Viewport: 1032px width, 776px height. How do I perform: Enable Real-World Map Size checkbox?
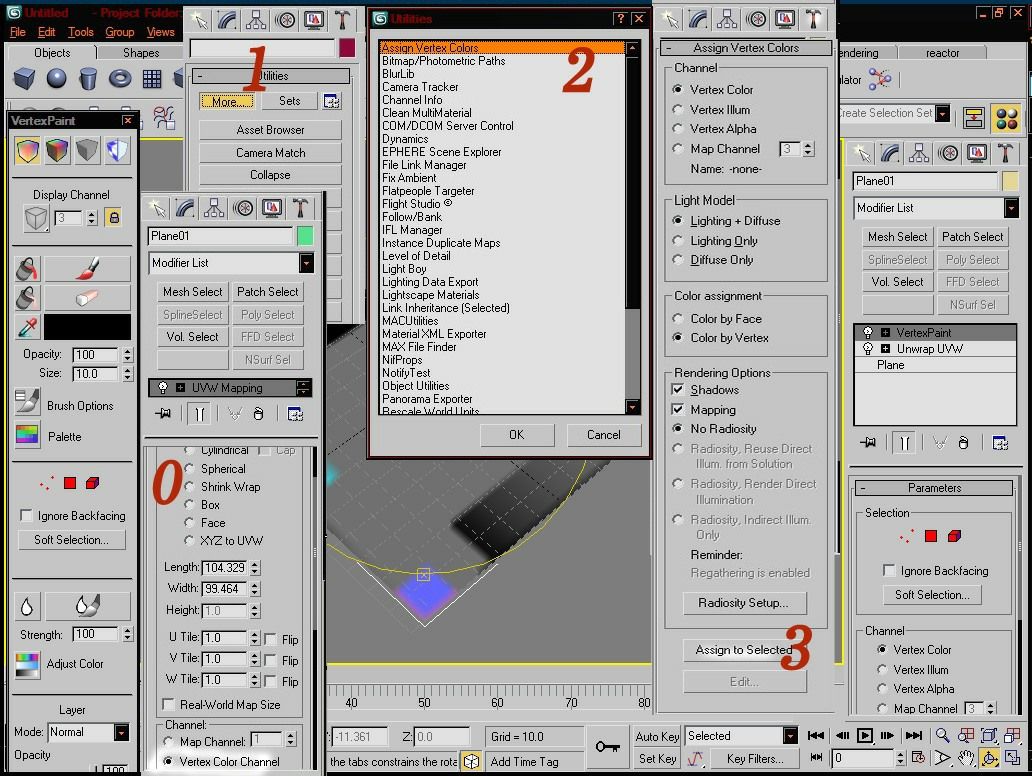[168, 704]
